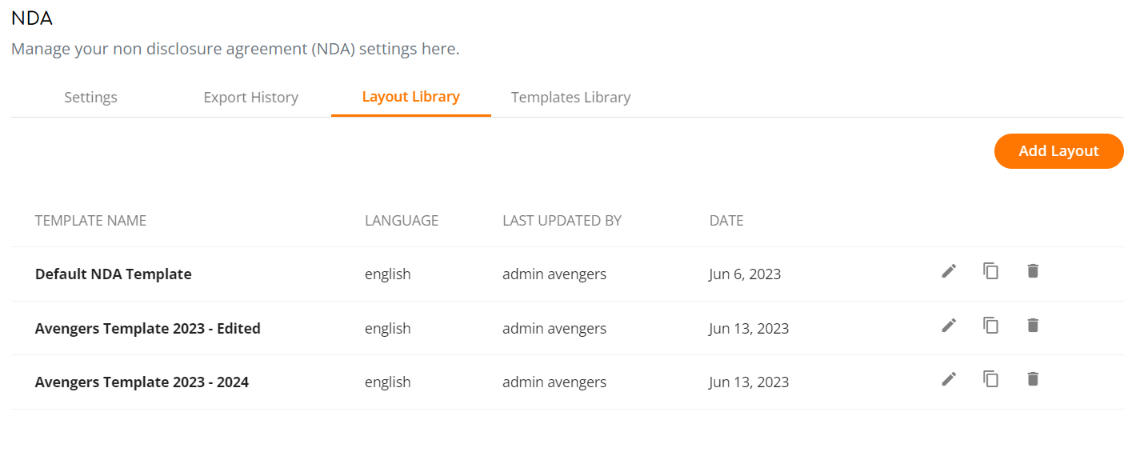1144x452 pixels.
Task: Go to Templates Library tab
Action: click(x=571, y=97)
